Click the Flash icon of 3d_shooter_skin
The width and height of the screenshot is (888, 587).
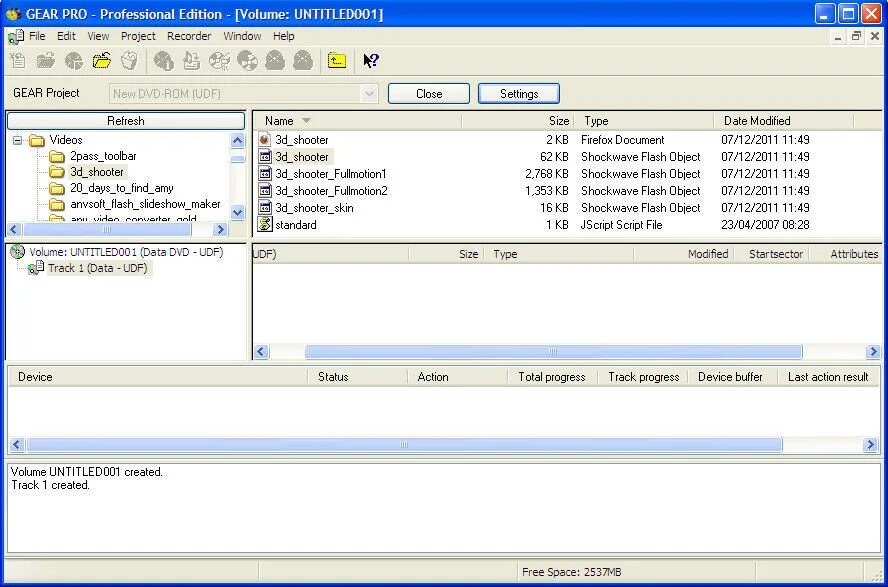point(264,207)
